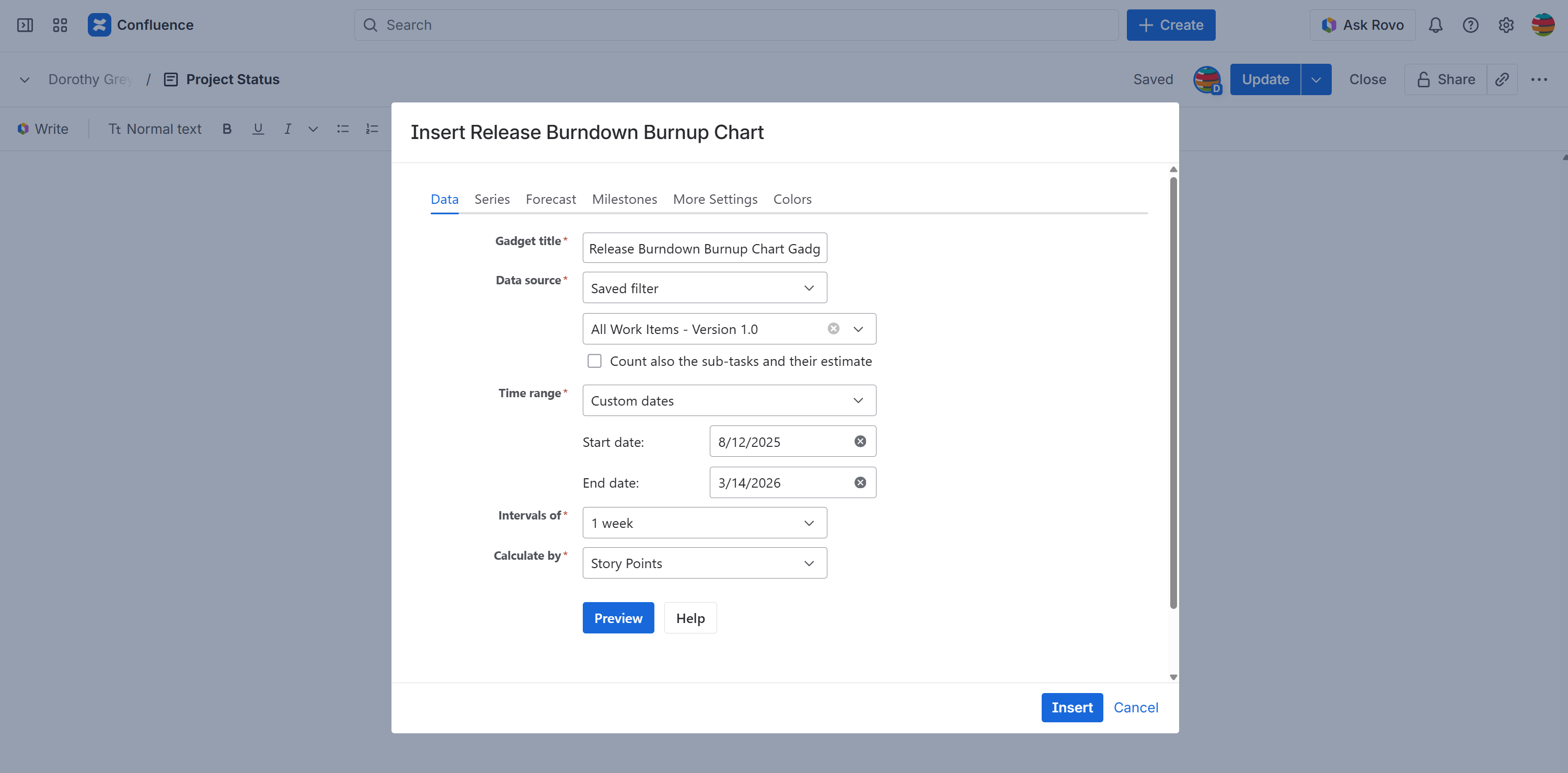Expand more text formatting chevron
Screen dimensions: 1568x773
point(313,129)
